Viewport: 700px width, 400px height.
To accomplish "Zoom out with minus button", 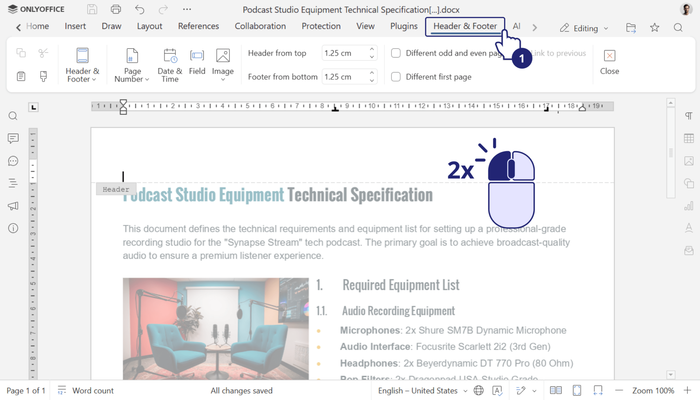I will (619, 391).
